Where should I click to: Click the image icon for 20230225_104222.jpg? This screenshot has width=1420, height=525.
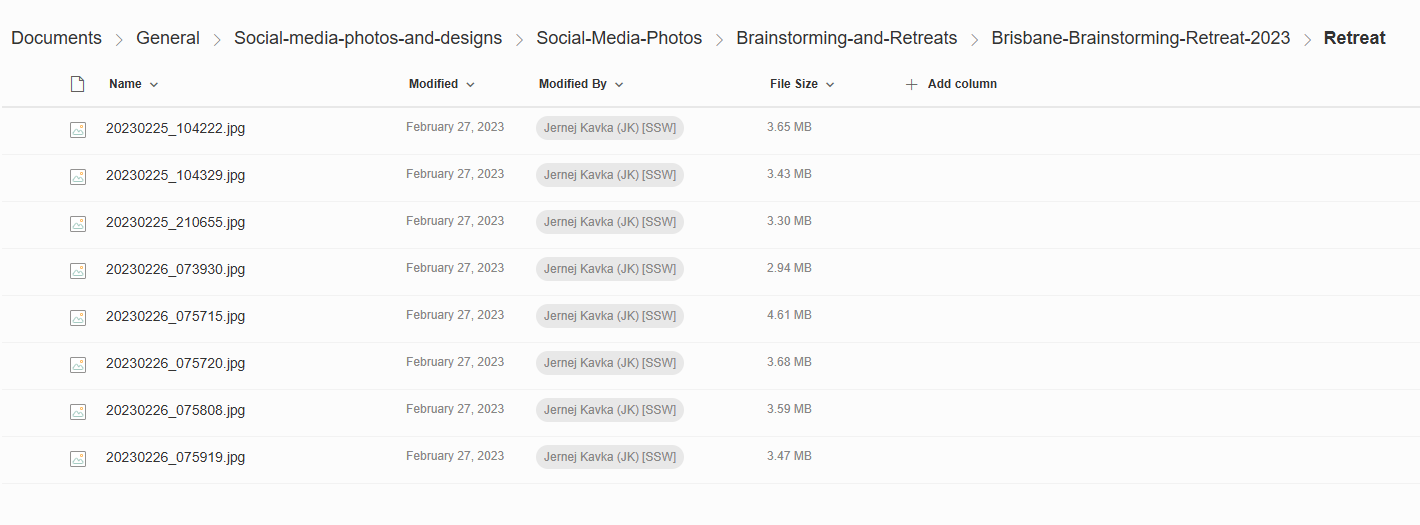click(77, 129)
